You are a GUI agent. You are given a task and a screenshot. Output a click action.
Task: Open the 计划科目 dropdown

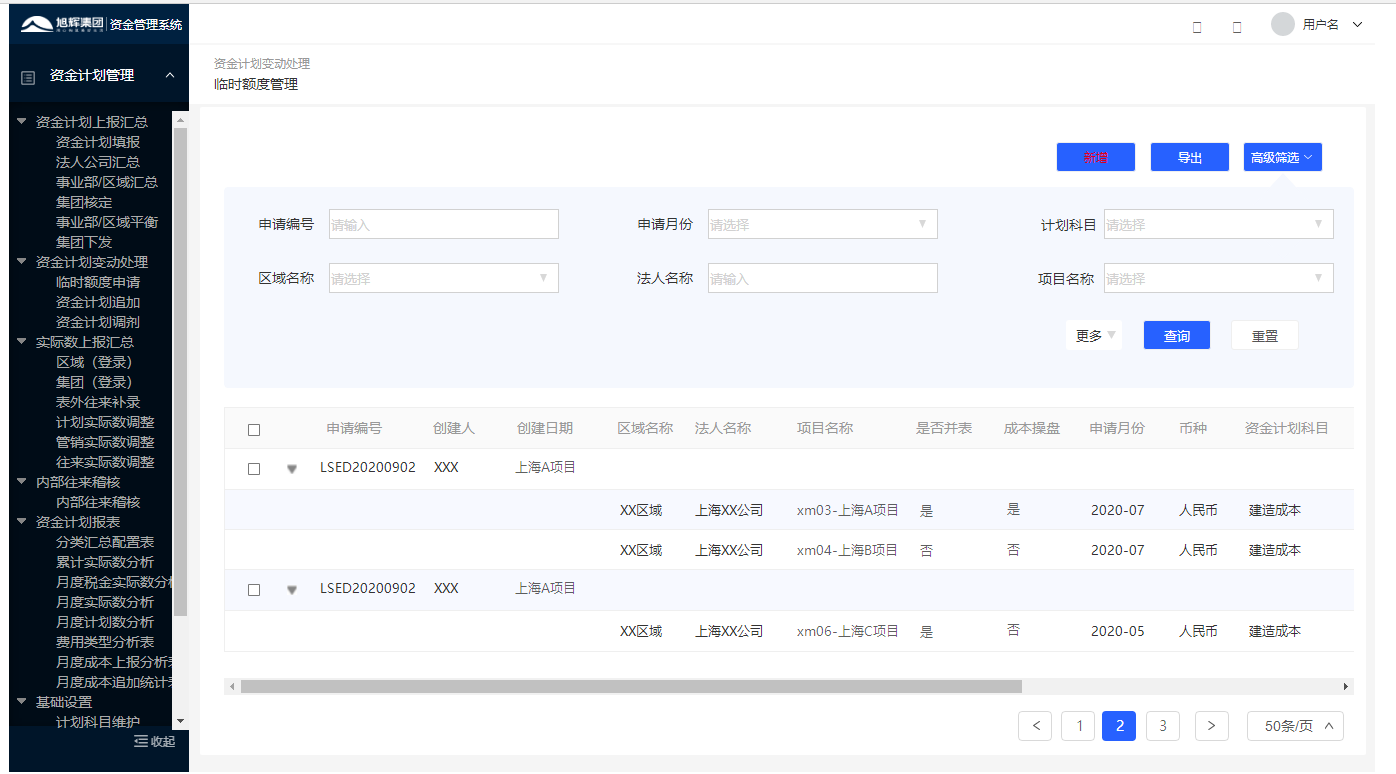click(1219, 224)
